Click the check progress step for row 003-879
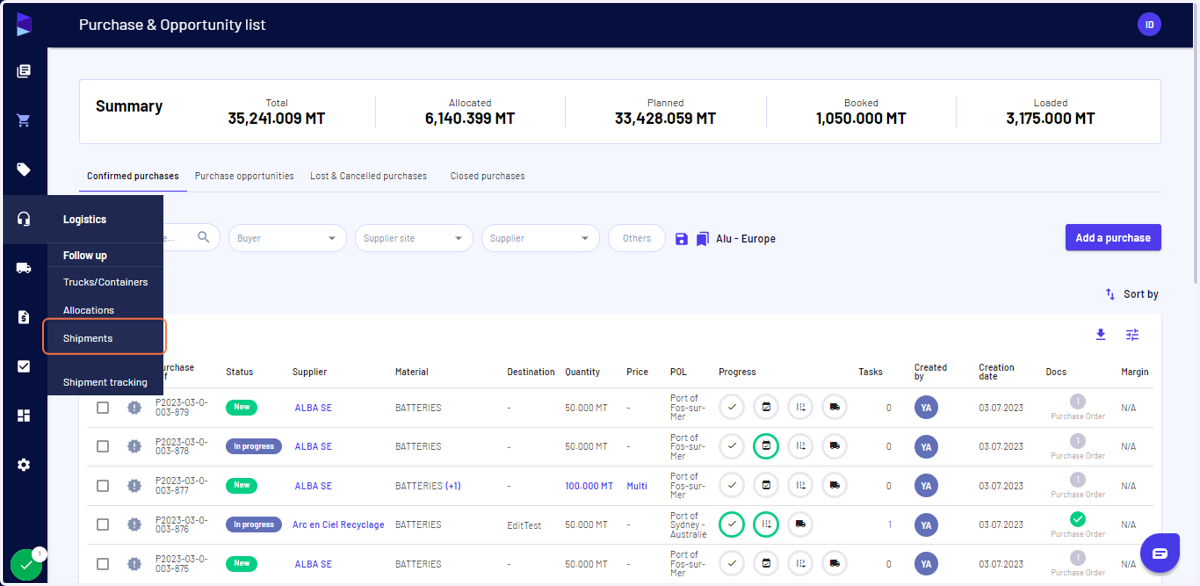Viewport: 1200px width, 586px height. (x=732, y=407)
